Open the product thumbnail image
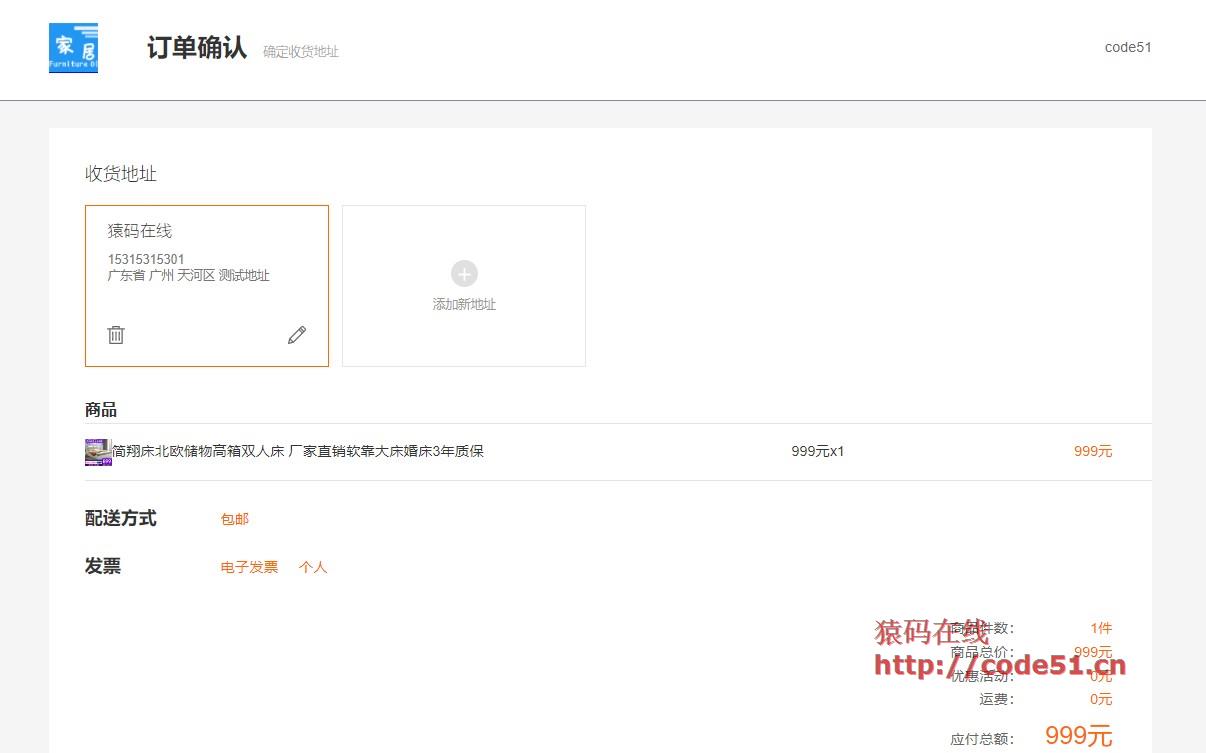The height and width of the screenshot is (753, 1206). pyautogui.click(x=98, y=452)
